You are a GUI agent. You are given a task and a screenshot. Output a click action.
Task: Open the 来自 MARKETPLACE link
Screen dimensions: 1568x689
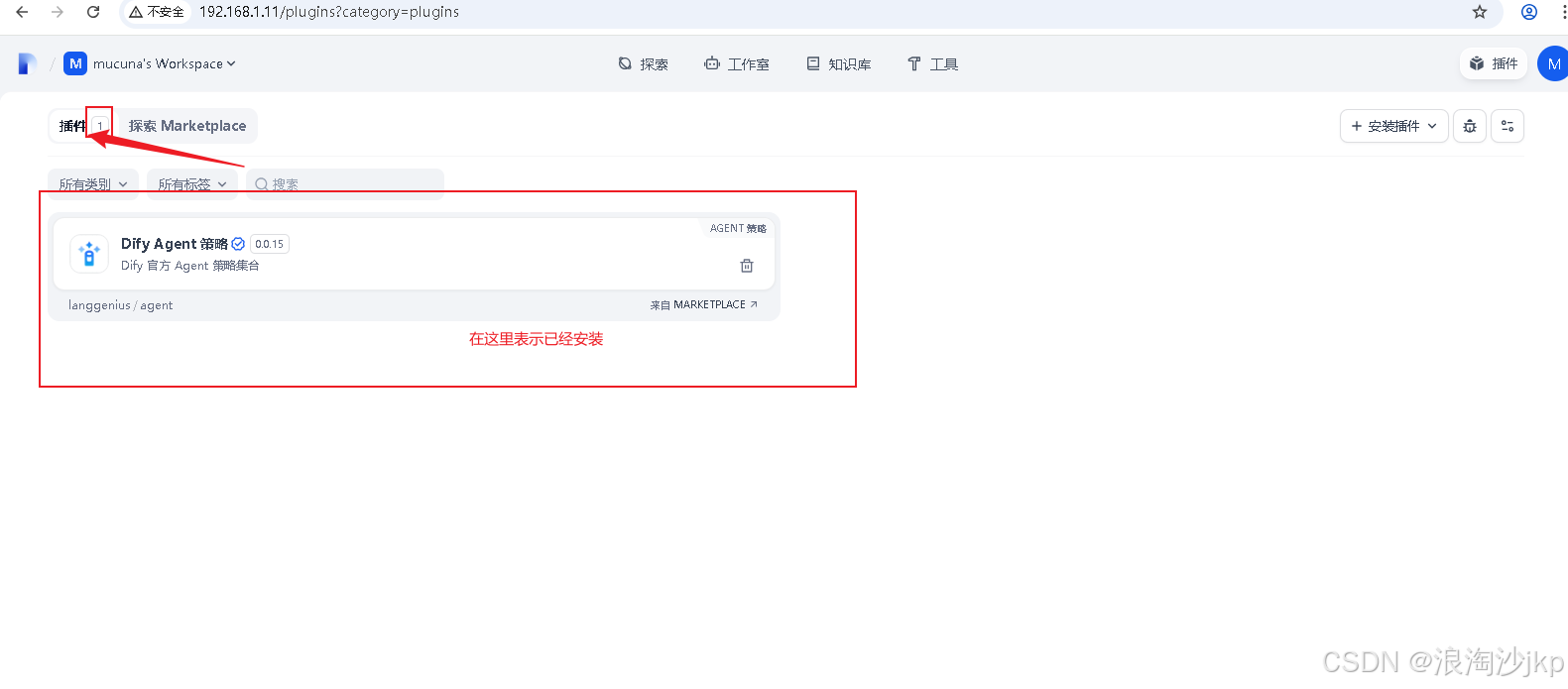click(x=704, y=305)
